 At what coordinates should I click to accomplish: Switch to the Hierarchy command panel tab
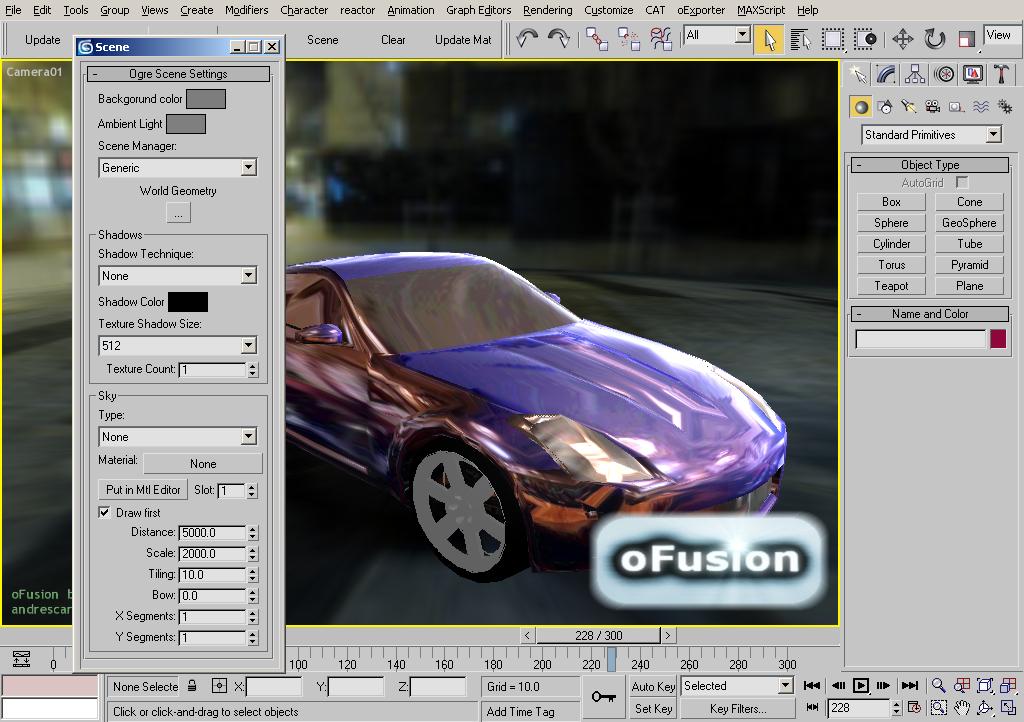click(x=915, y=74)
